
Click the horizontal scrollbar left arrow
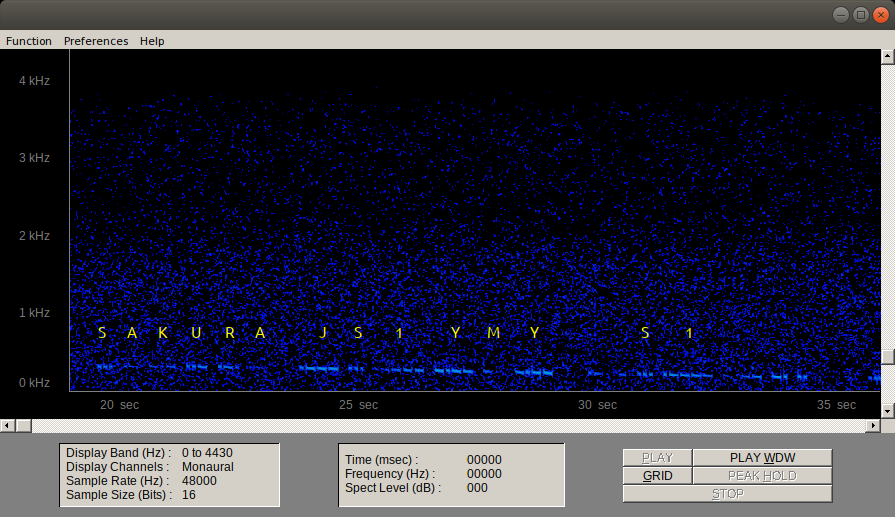7,426
